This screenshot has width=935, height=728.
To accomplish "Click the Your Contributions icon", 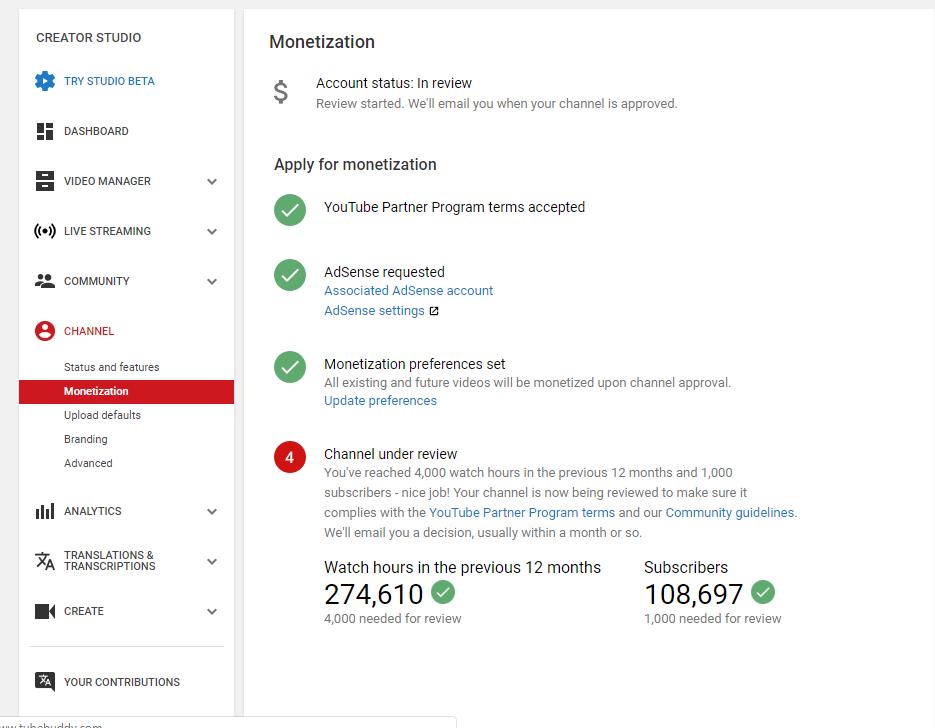I will coord(45,681).
